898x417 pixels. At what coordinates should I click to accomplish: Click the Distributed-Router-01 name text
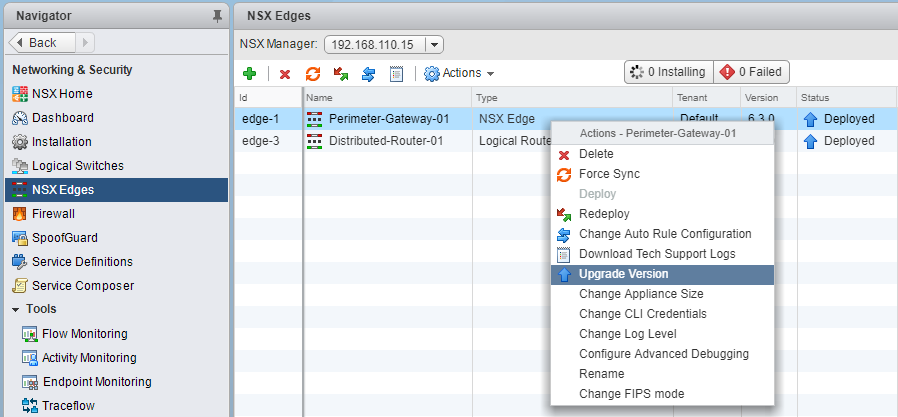(386, 141)
